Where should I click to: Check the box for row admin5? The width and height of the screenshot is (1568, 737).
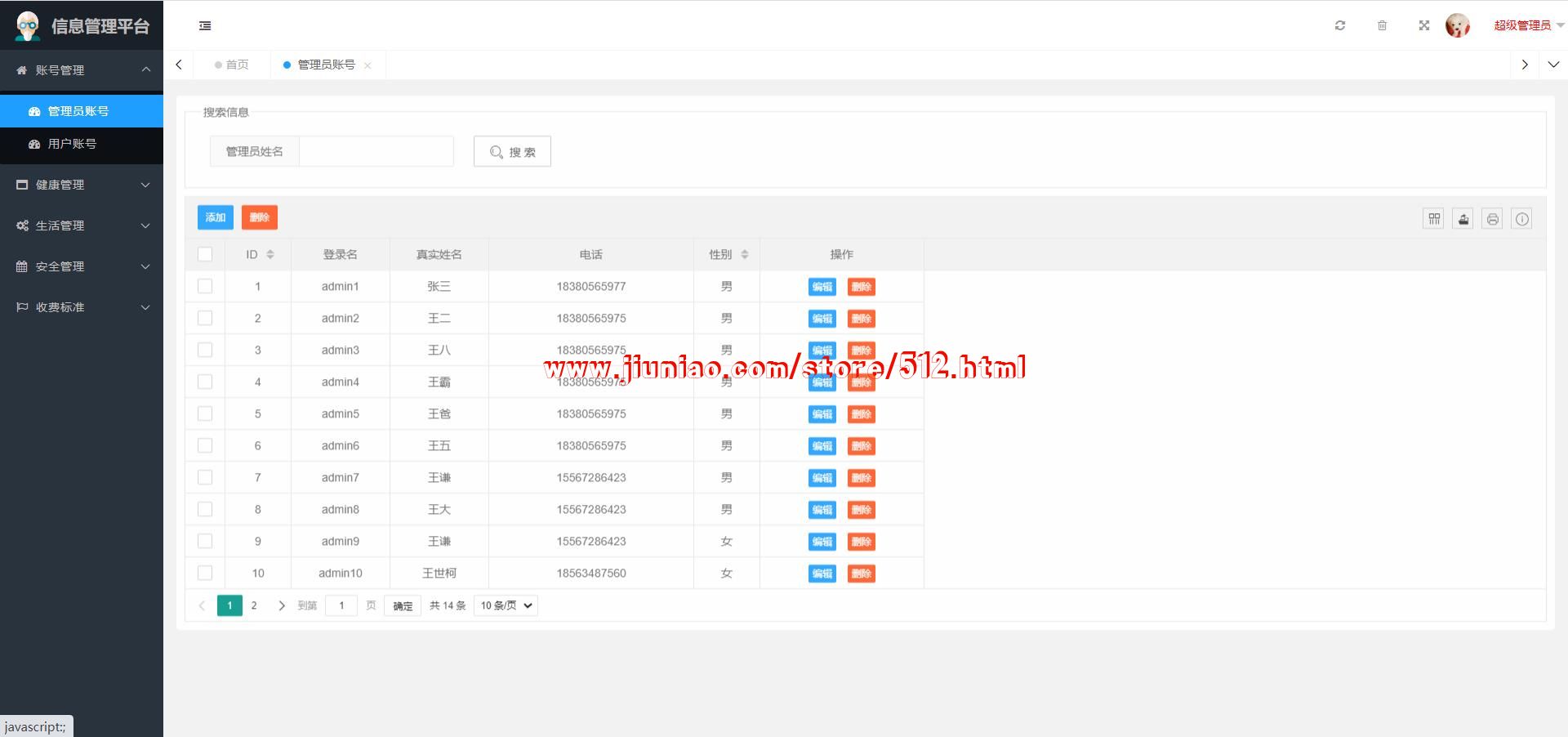205,413
